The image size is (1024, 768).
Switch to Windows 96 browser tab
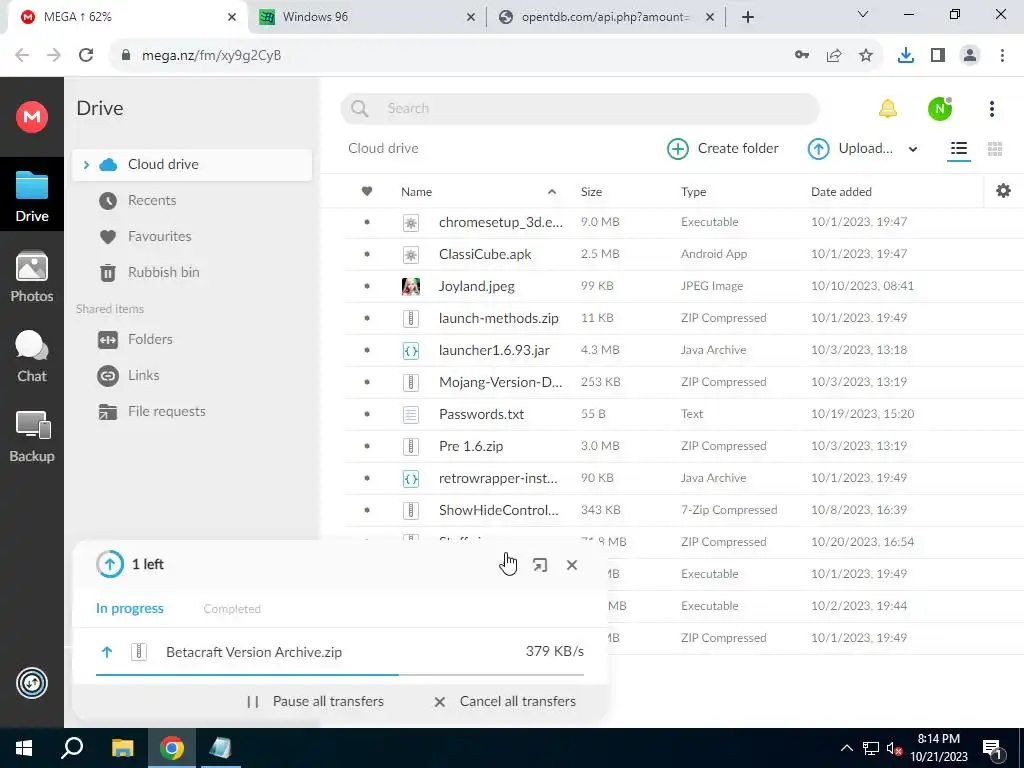(366, 17)
